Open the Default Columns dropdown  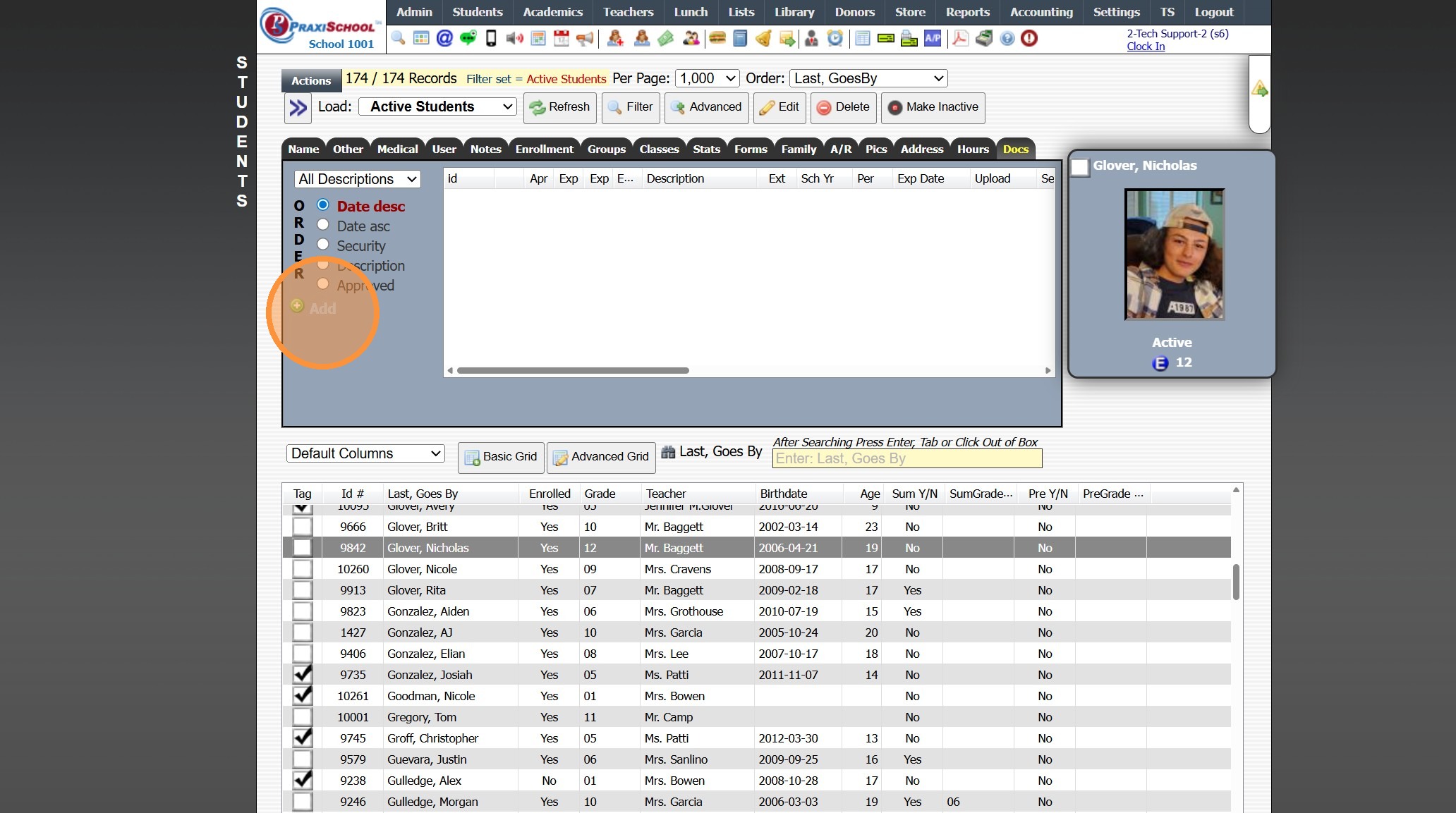[365, 453]
